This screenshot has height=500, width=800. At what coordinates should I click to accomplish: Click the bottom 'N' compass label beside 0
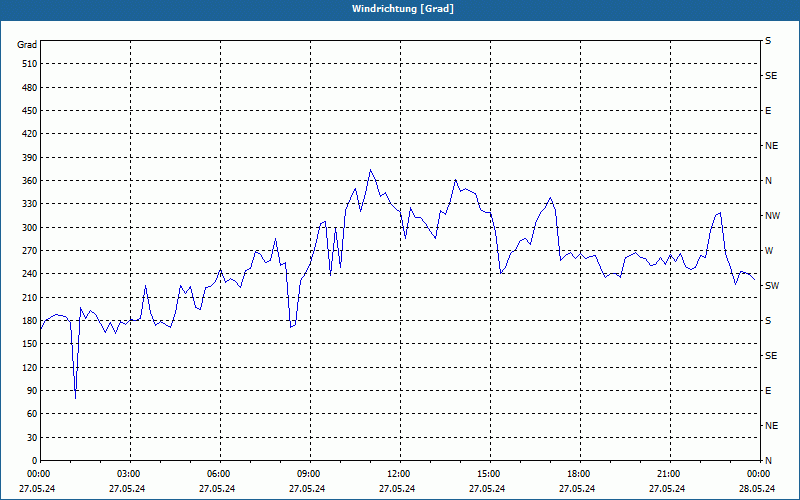click(768, 461)
